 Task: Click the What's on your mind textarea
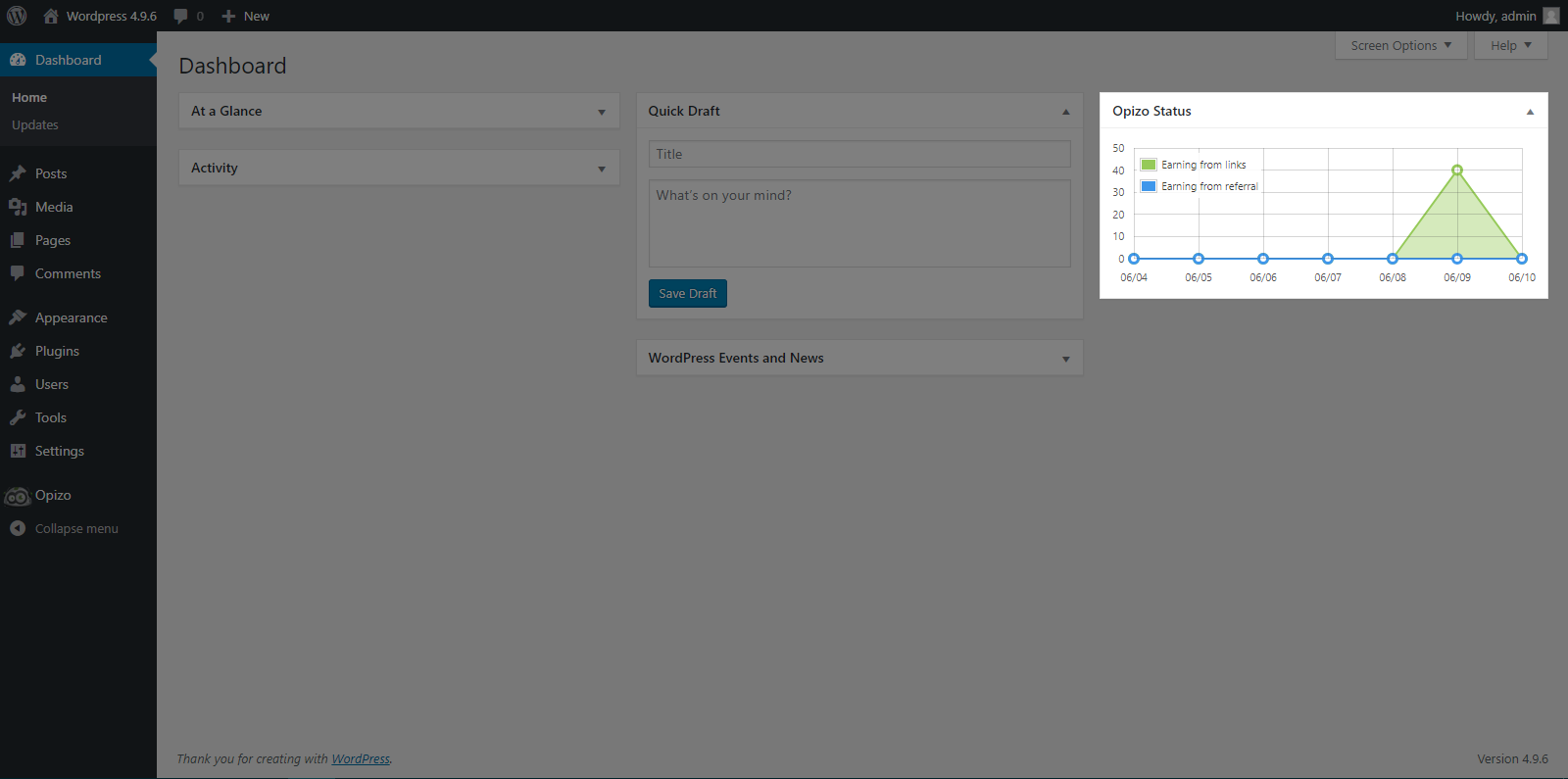coord(859,223)
